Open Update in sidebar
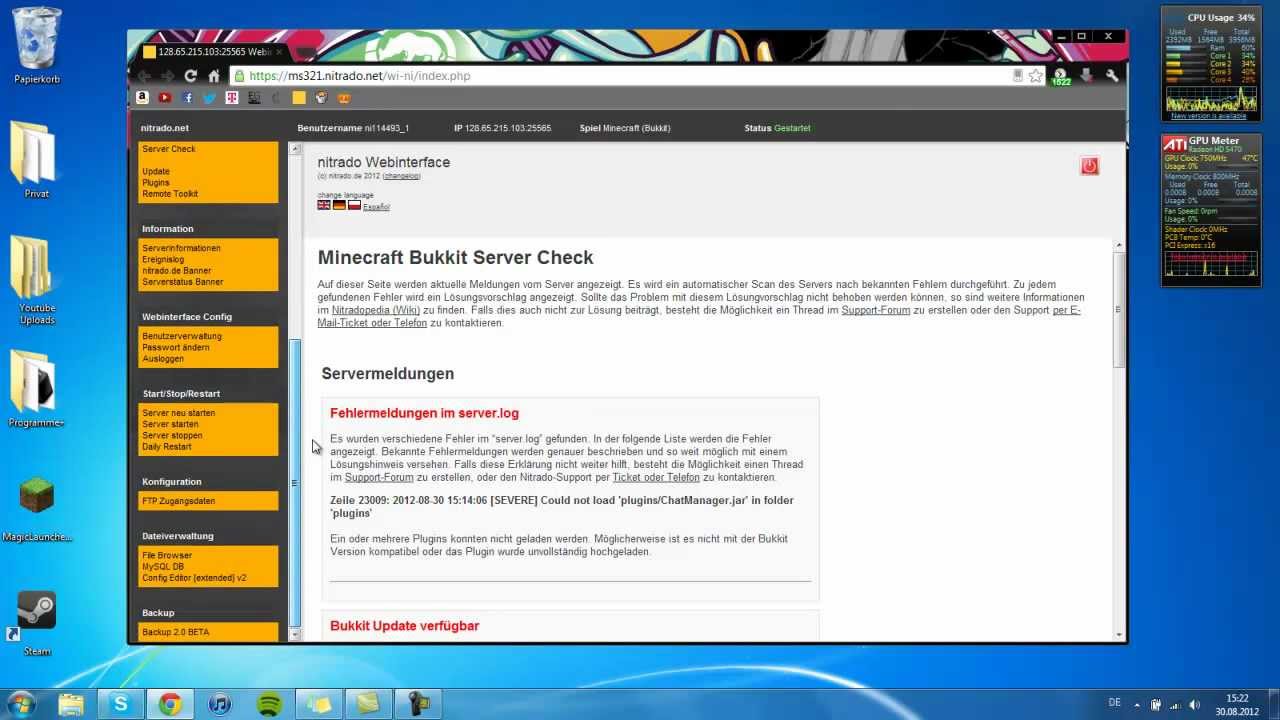The width and height of the screenshot is (1280, 720). coord(155,172)
